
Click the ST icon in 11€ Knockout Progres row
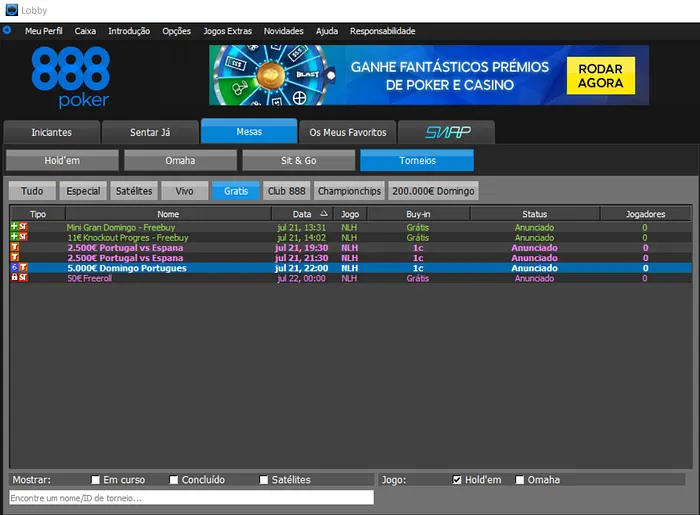[x=23, y=237]
